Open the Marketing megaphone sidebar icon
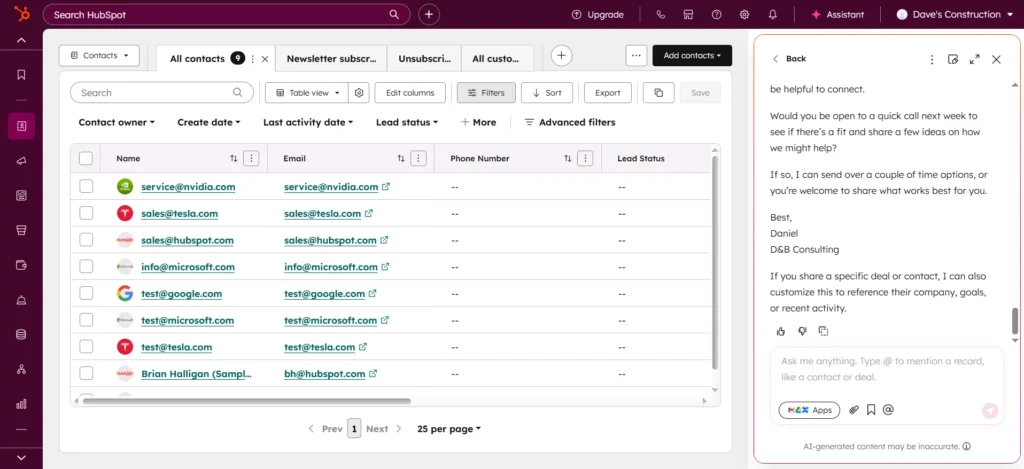 coord(21,161)
